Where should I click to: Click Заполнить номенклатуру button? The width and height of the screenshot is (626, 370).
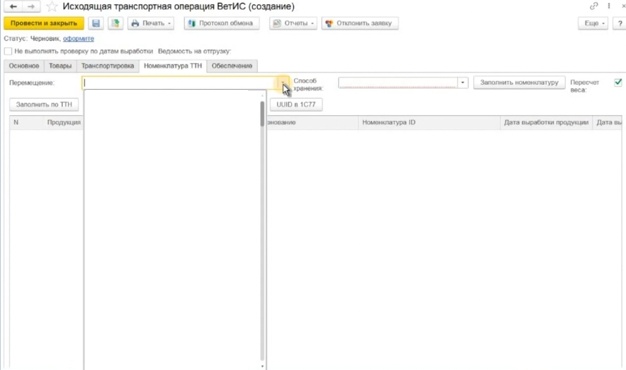pyautogui.click(x=519, y=83)
